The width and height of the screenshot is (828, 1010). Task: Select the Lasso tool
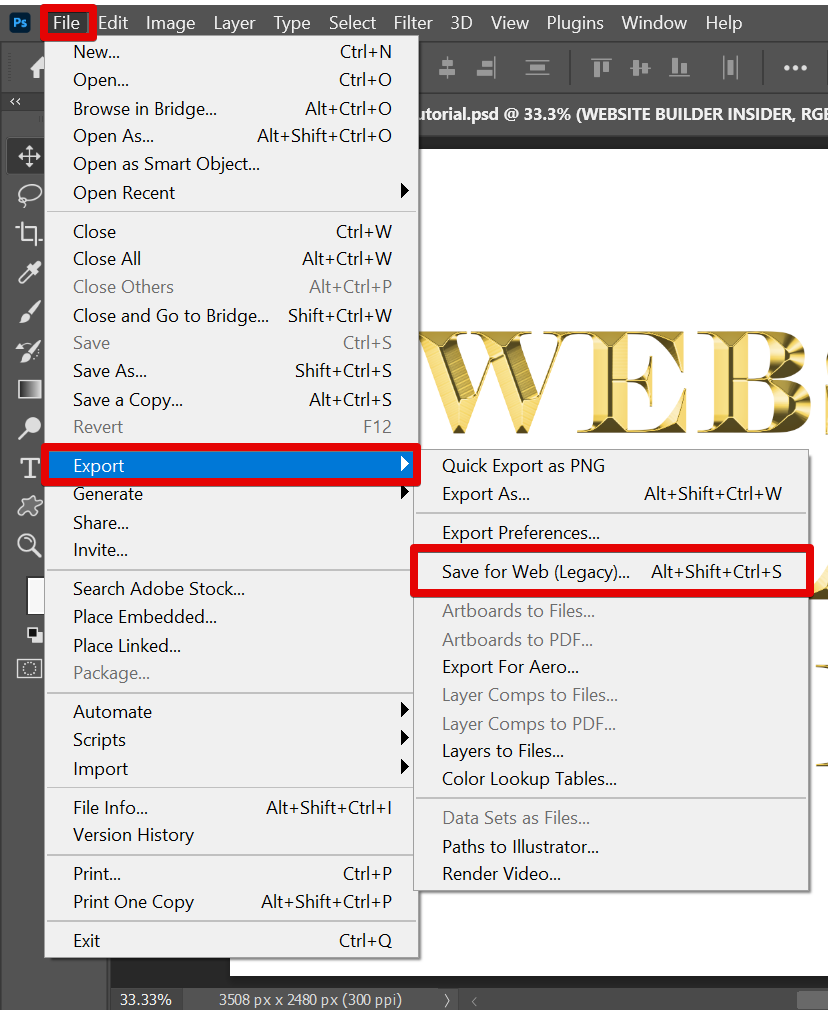[29, 195]
